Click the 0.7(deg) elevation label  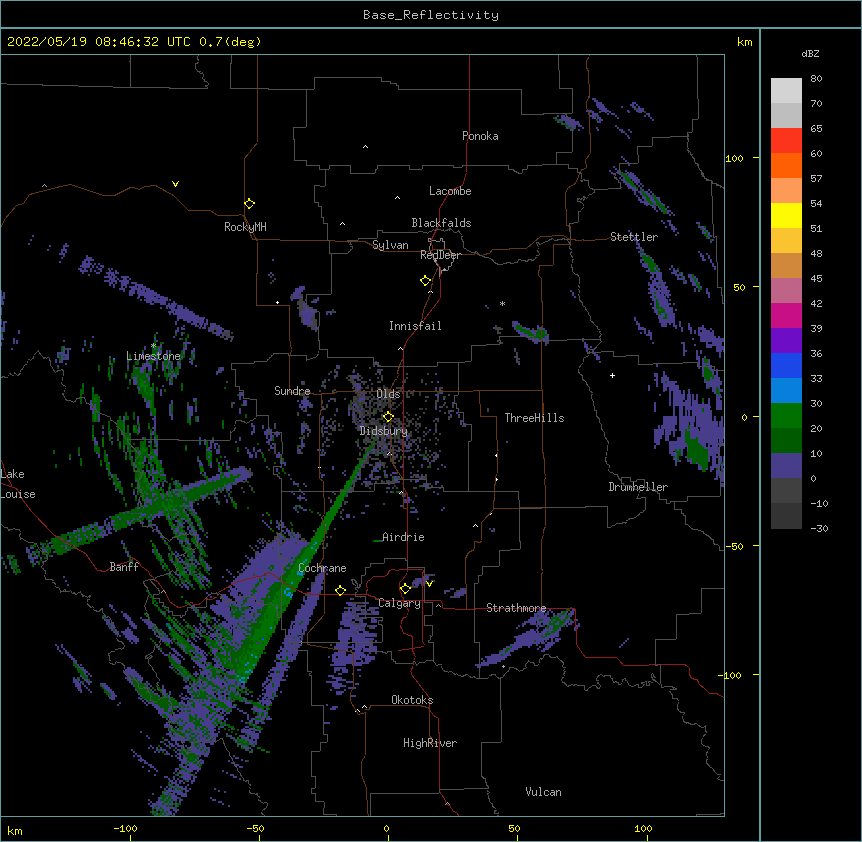(x=230, y=42)
